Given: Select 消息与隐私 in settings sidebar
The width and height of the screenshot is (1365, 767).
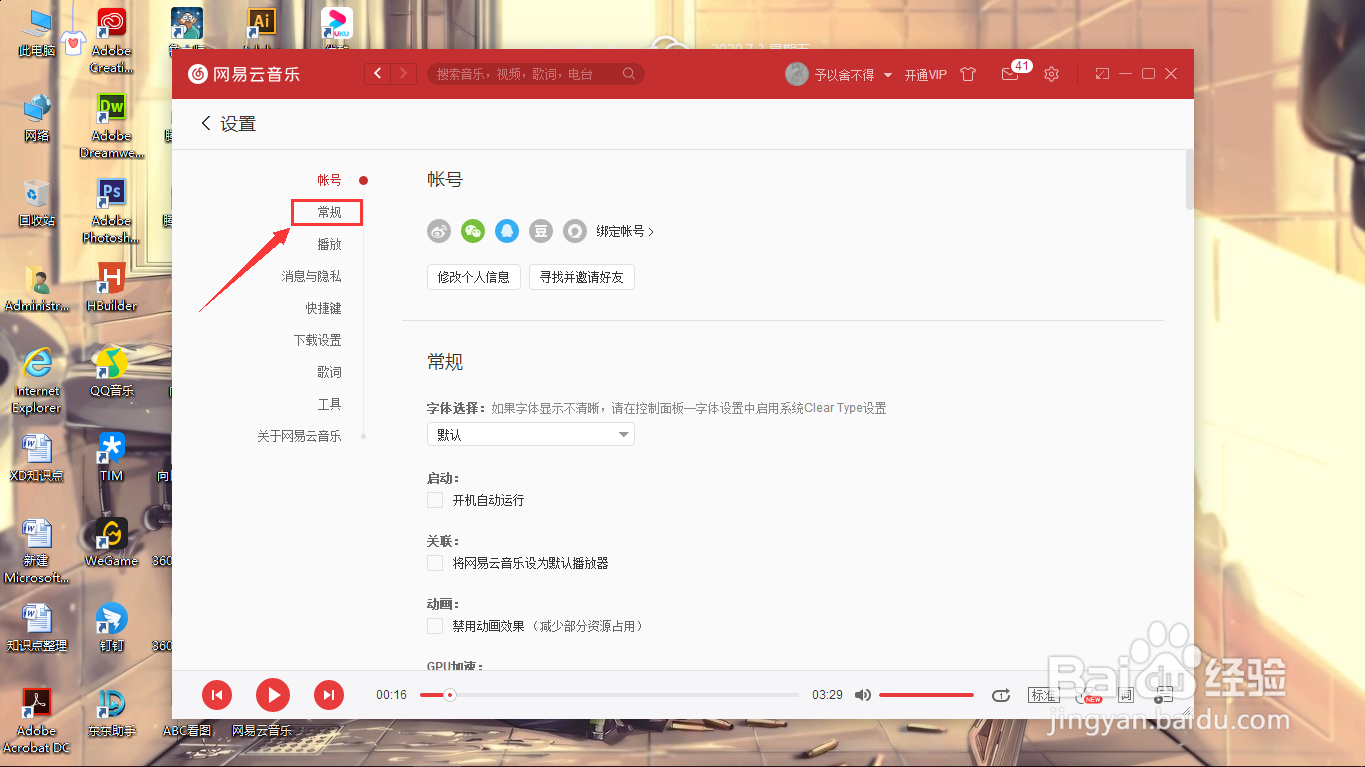Looking at the screenshot, I should pyautogui.click(x=311, y=276).
